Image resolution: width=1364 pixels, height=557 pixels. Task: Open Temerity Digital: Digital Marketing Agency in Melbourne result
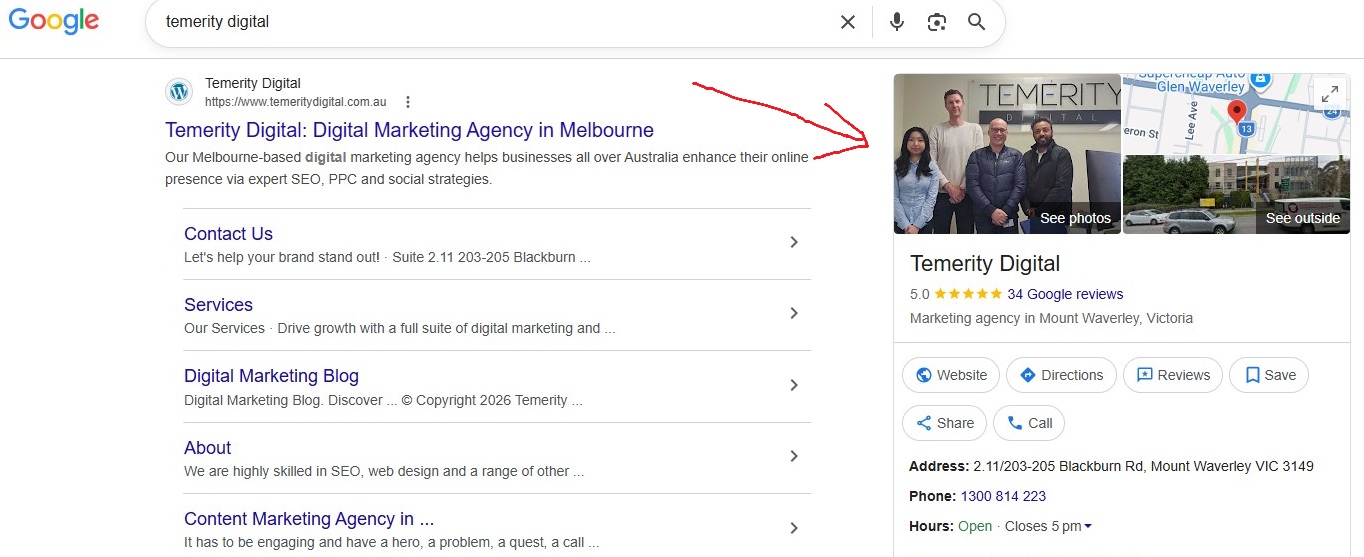pyautogui.click(x=409, y=130)
